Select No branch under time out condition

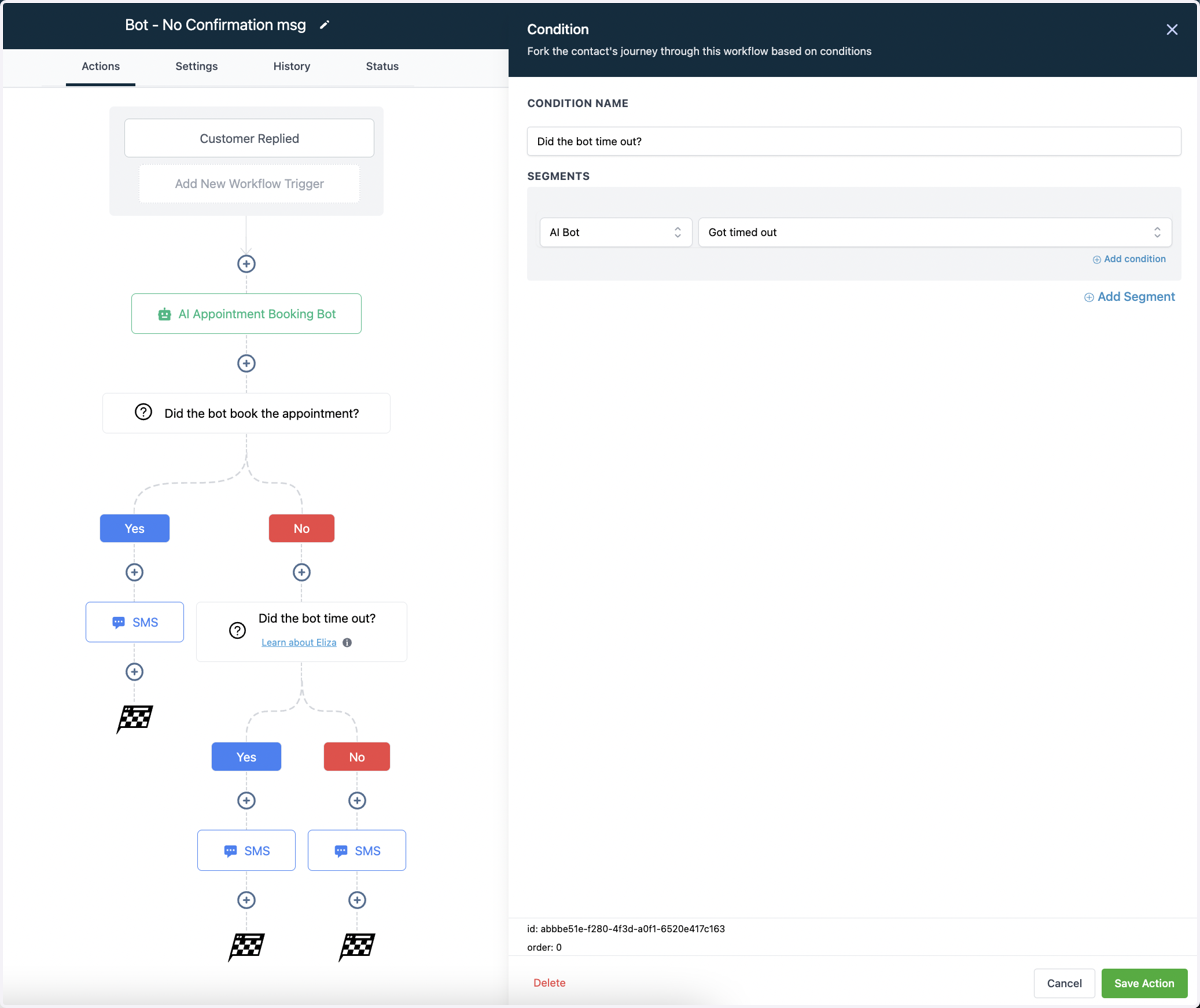[357, 757]
